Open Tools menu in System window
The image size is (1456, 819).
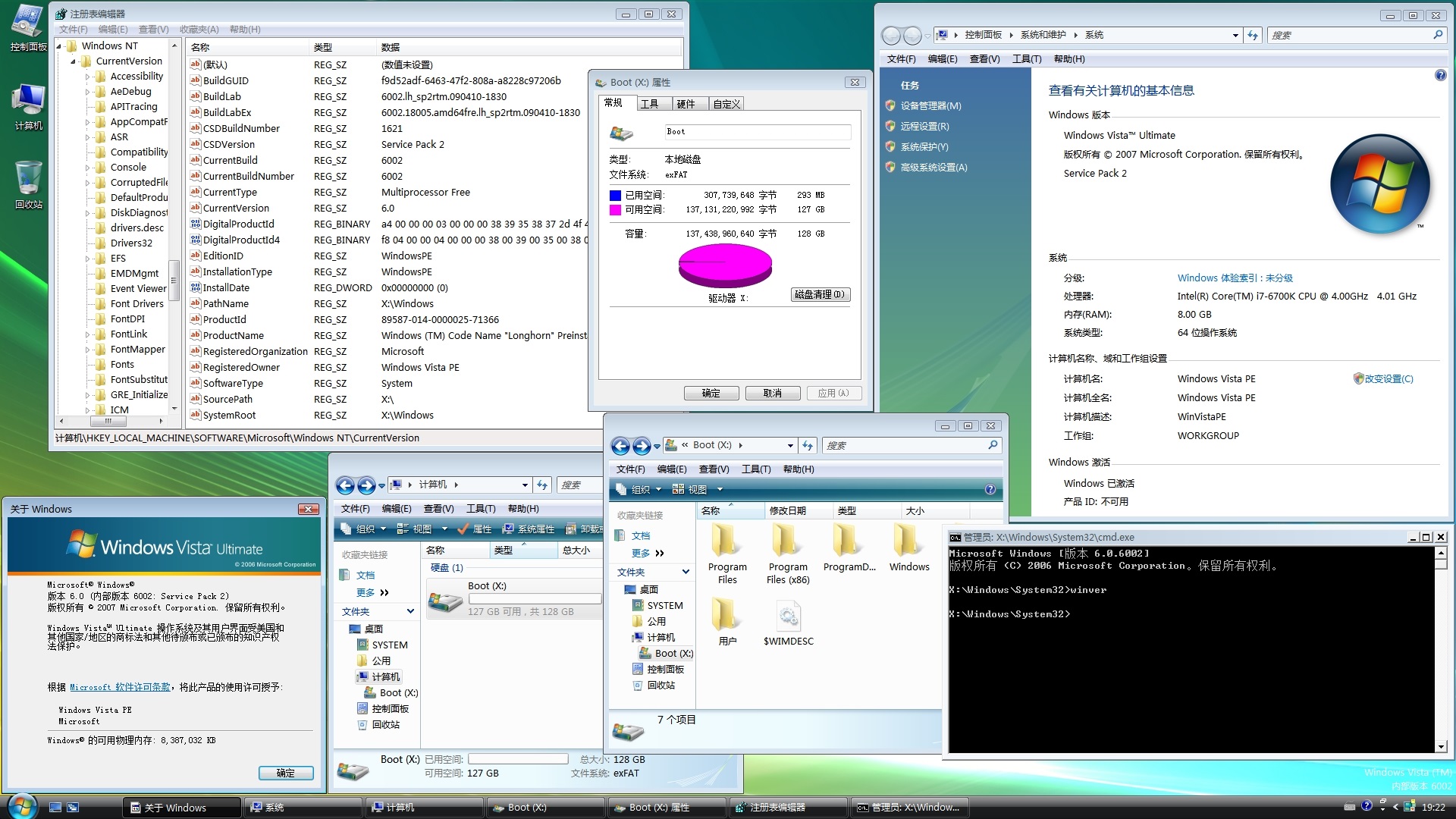click(x=1027, y=59)
